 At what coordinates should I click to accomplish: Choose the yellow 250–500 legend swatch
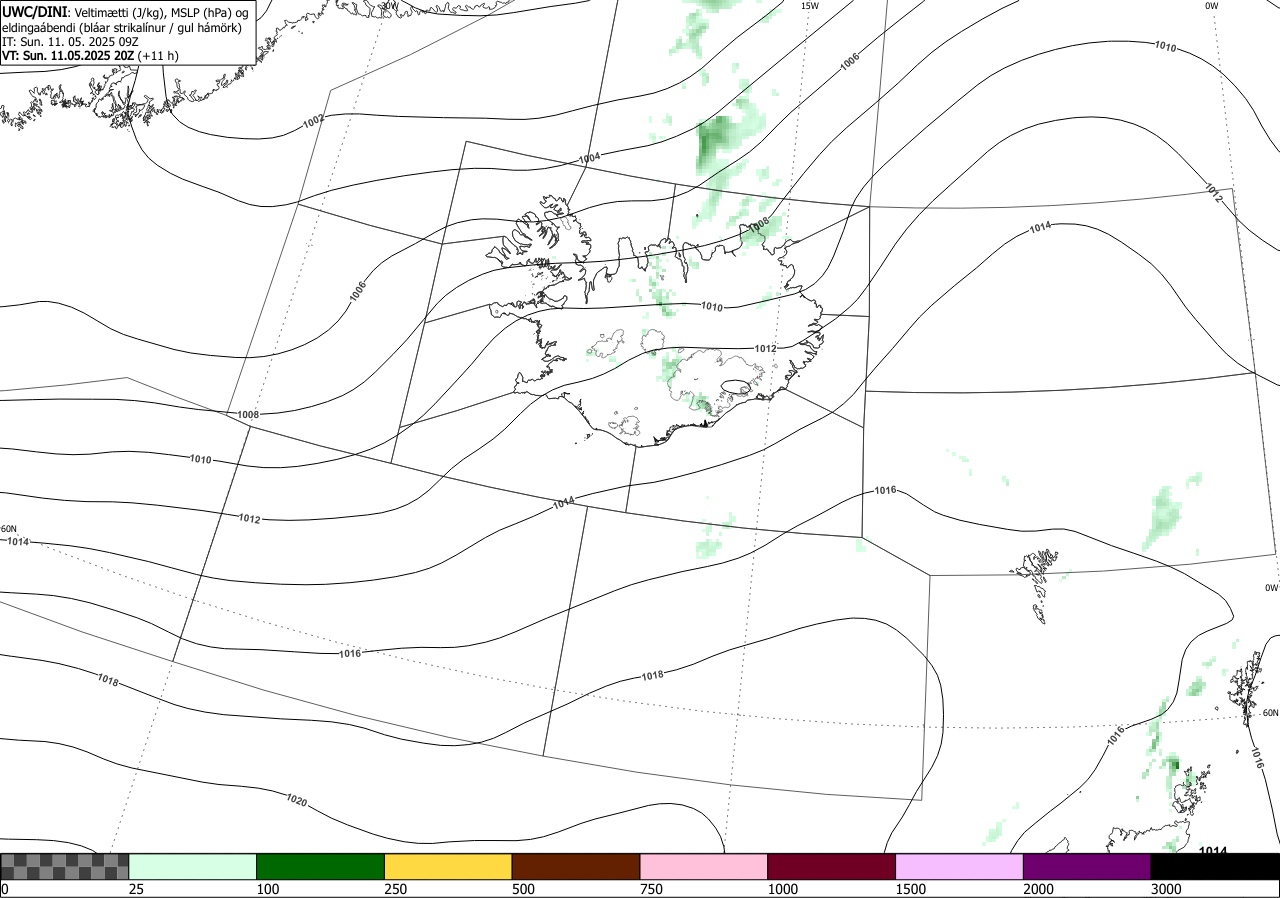coord(448,866)
